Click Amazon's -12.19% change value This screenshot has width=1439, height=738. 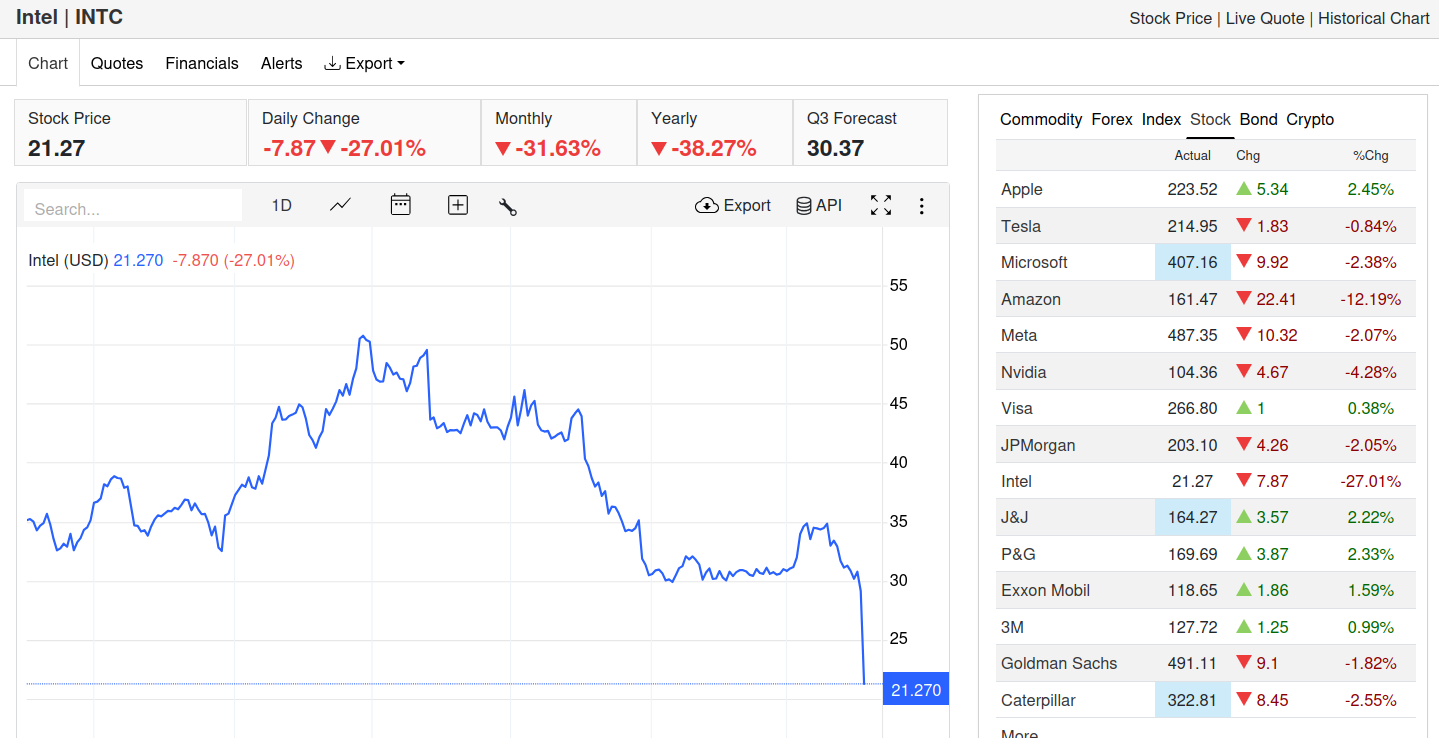coord(1370,299)
